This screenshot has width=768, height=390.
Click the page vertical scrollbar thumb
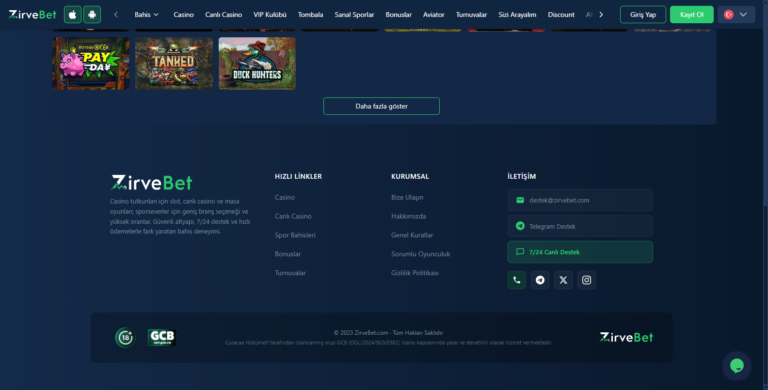766,294
